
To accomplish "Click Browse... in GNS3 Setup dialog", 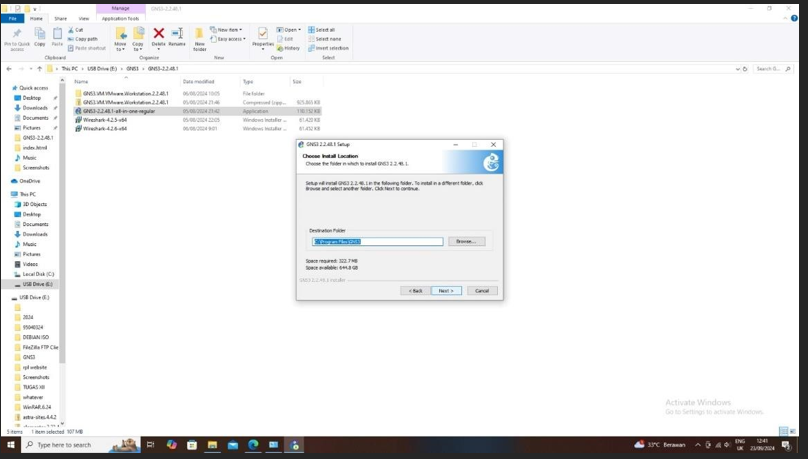I will coord(466,241).
